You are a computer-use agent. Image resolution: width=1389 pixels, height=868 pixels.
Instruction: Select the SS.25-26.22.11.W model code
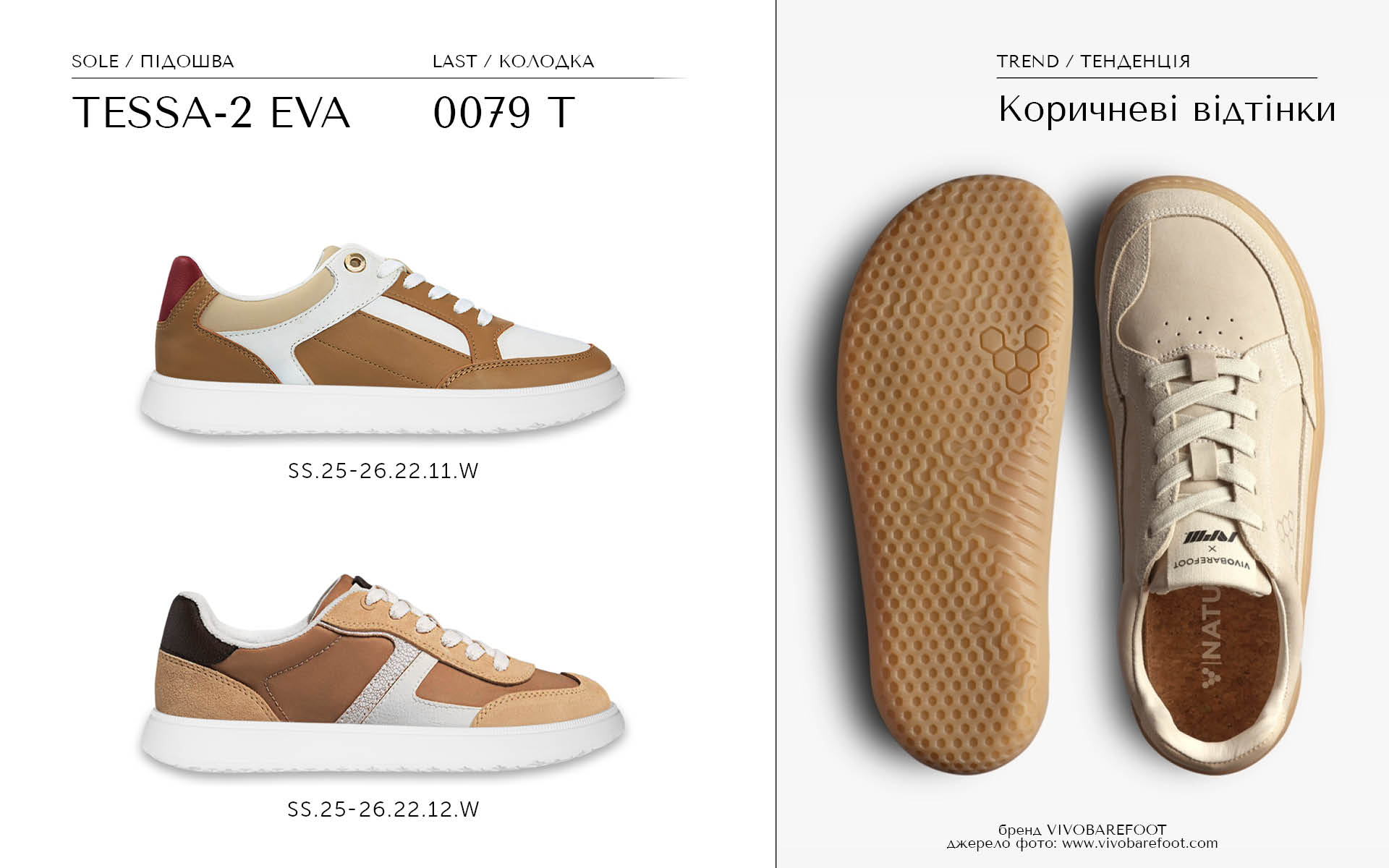[383, 471]
